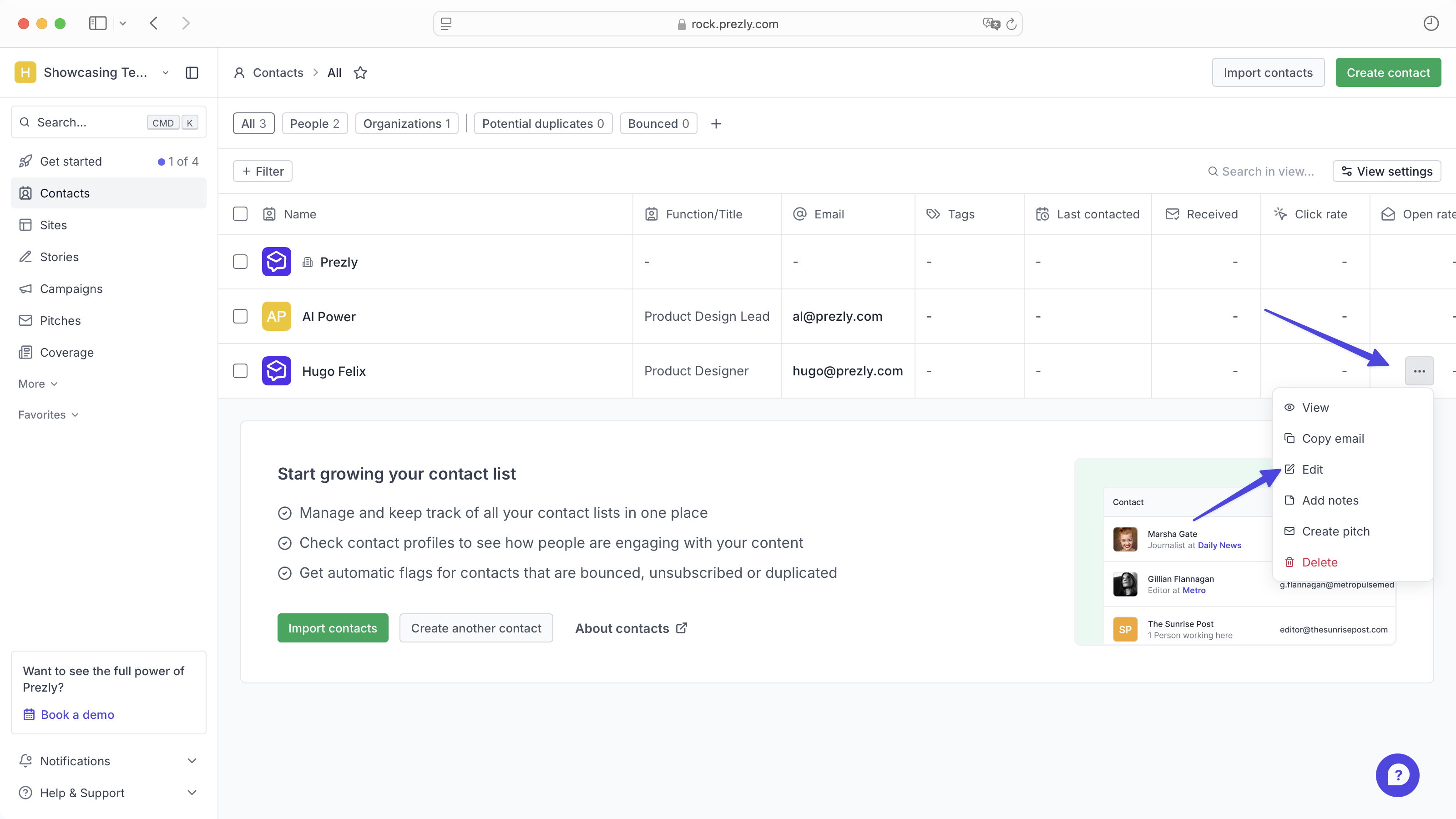The image size is (1456, 819).
Task: Collapse the sidebar panel icon next to workspace name
Action: (192, 73)
